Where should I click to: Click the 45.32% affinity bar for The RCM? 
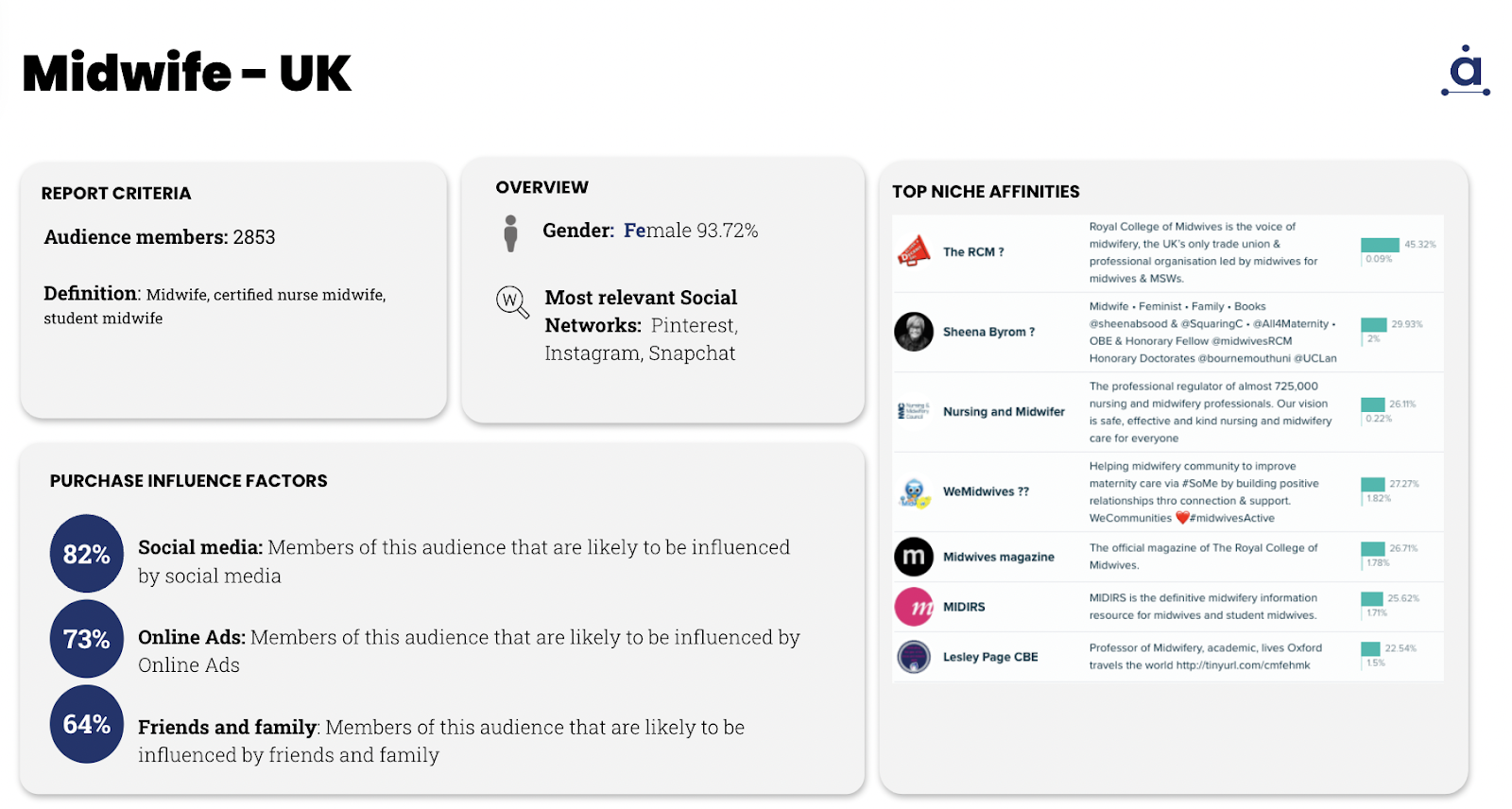tap(1380, 245)
